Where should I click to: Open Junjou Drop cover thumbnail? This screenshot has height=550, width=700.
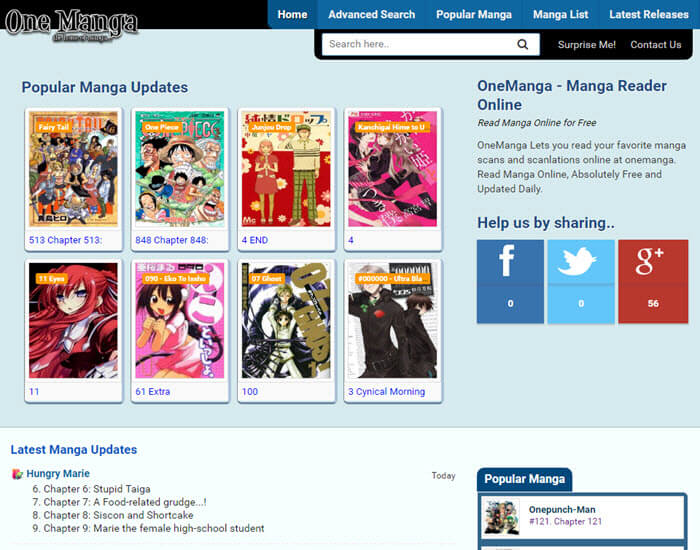286,169
